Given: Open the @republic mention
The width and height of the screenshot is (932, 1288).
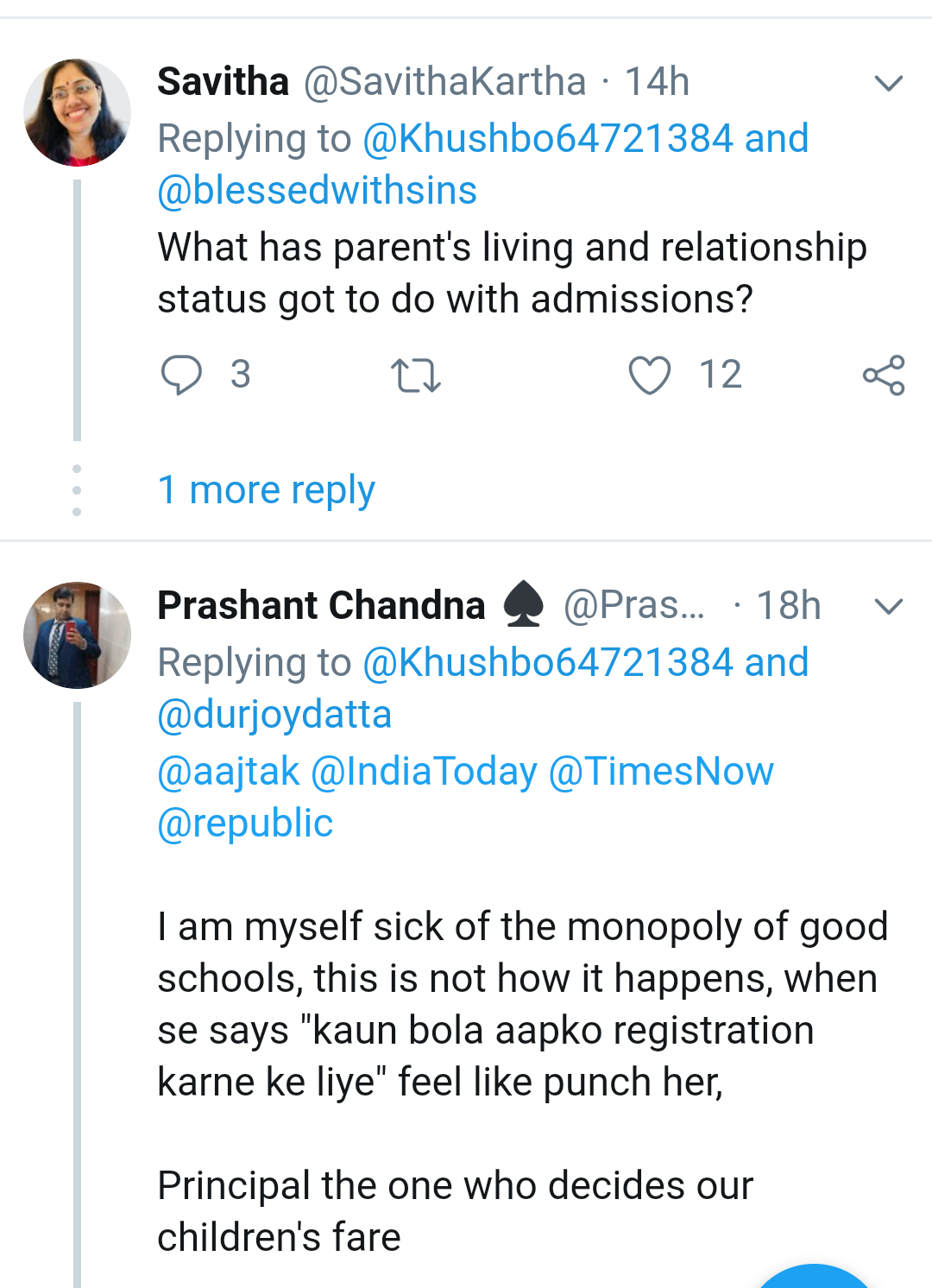Looking at the screenshot, I should [x=245, y=824].
